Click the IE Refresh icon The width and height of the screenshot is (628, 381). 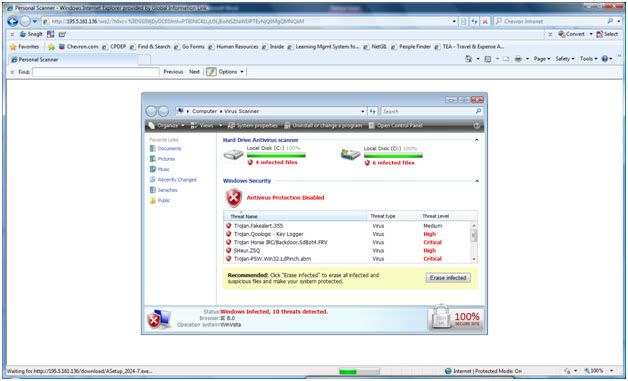474,21
